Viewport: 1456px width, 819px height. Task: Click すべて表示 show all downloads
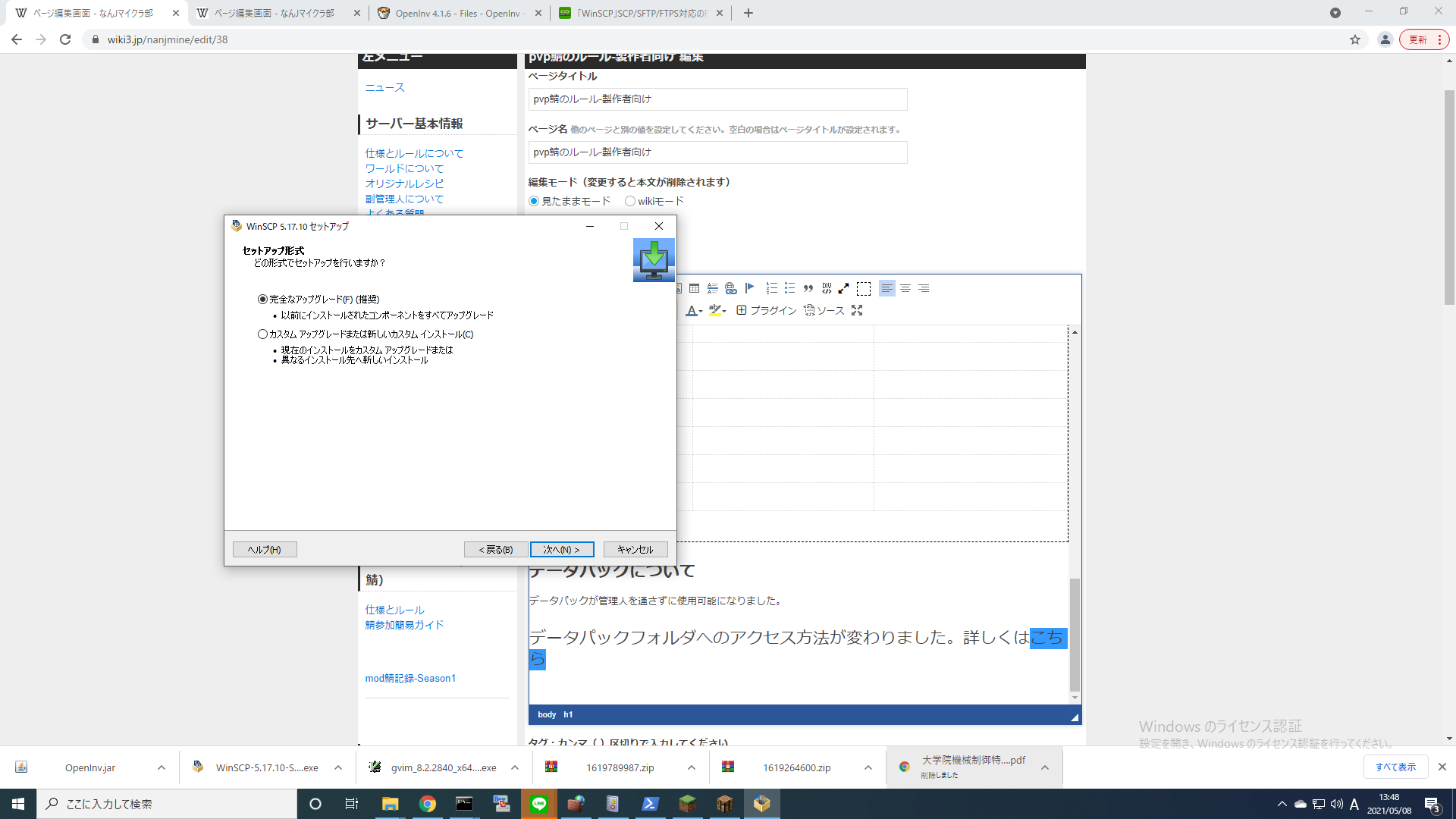[x=1395, y=767]
